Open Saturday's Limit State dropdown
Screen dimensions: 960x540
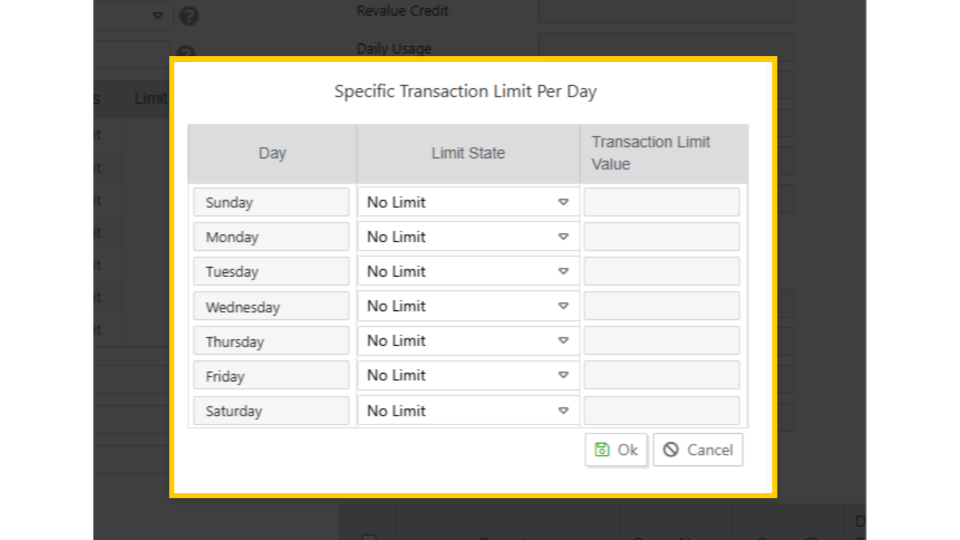(x=467, y=411)
